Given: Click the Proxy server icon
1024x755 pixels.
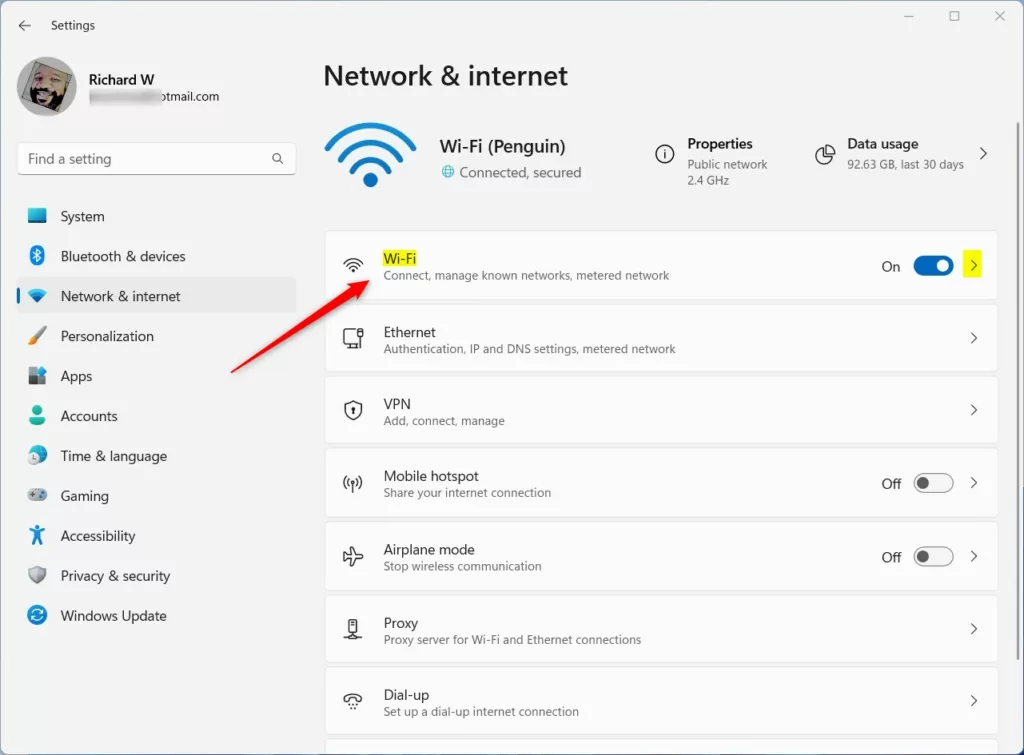Looking at the screenshot, I should pyautogui.click(x=353, y=629).
